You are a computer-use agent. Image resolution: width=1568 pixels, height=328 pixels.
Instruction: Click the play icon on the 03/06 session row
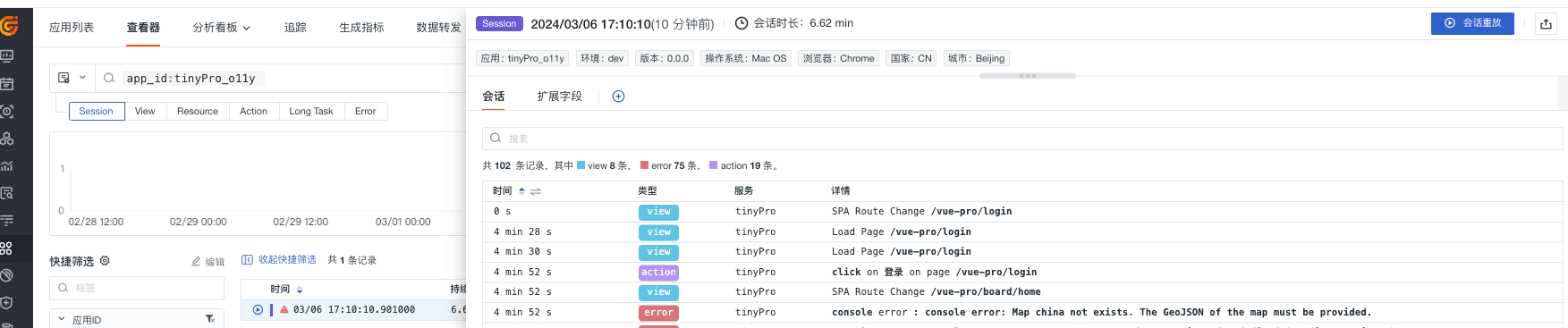(258, 310)
